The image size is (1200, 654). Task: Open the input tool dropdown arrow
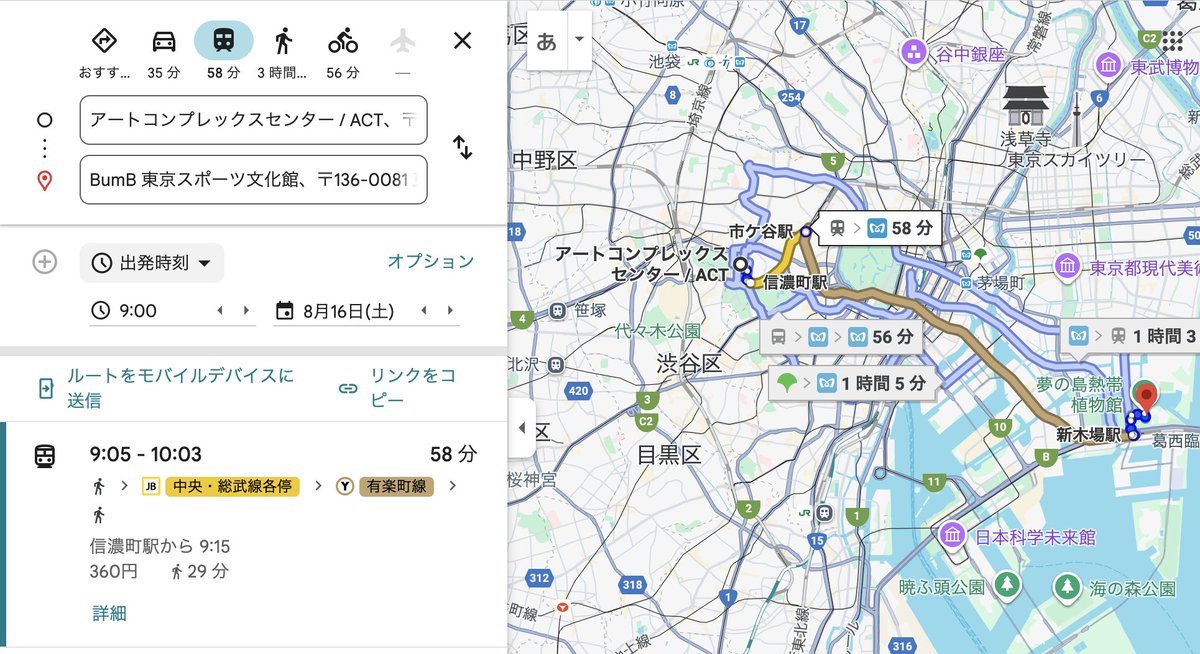coord(578,41)
